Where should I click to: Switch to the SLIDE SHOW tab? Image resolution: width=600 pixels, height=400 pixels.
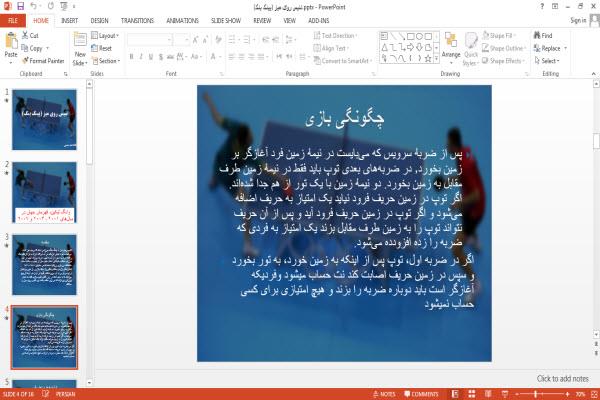tap(226, 21)
